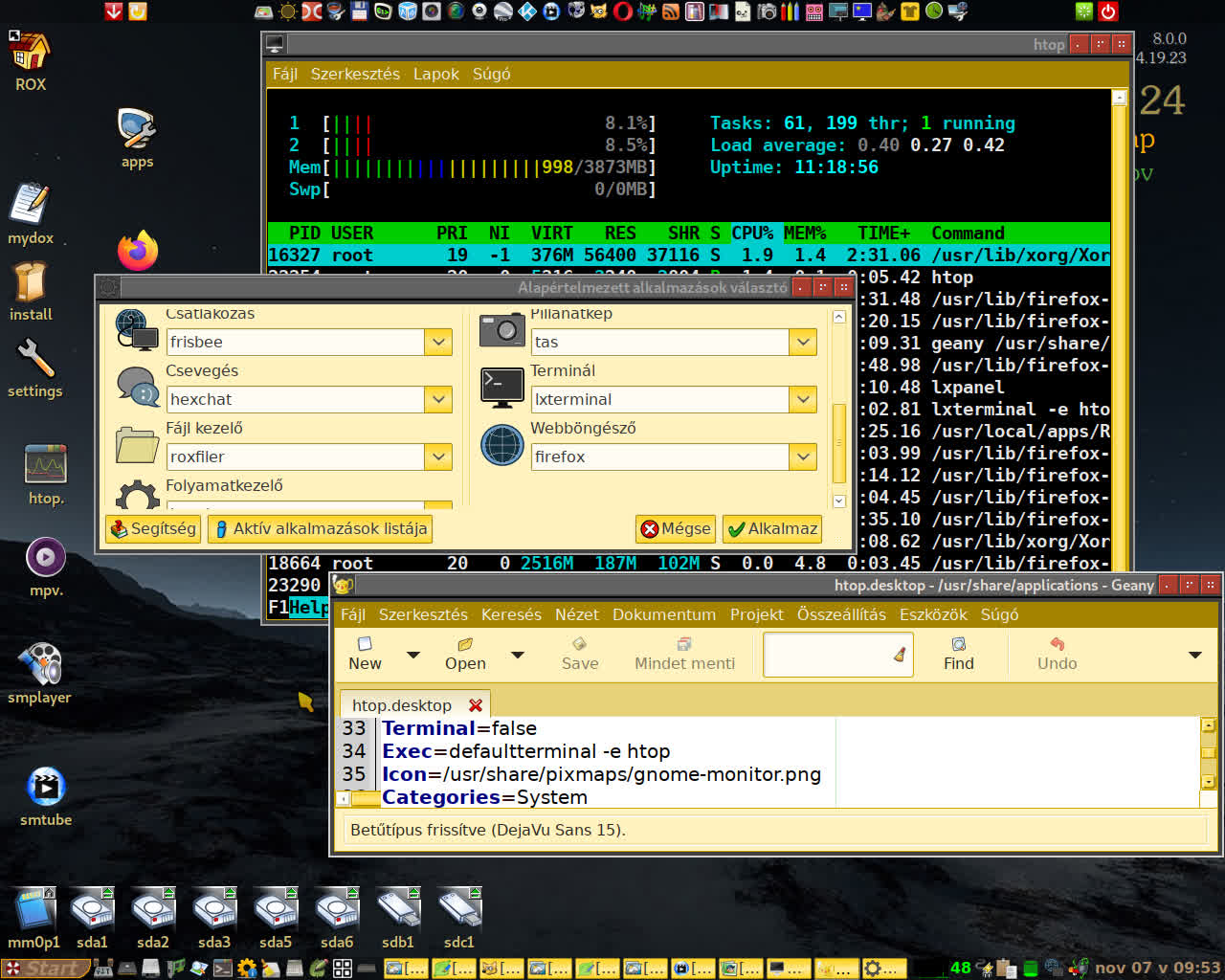Click Undo in Geany toolbar
1225x980 pixels.
1058,655
